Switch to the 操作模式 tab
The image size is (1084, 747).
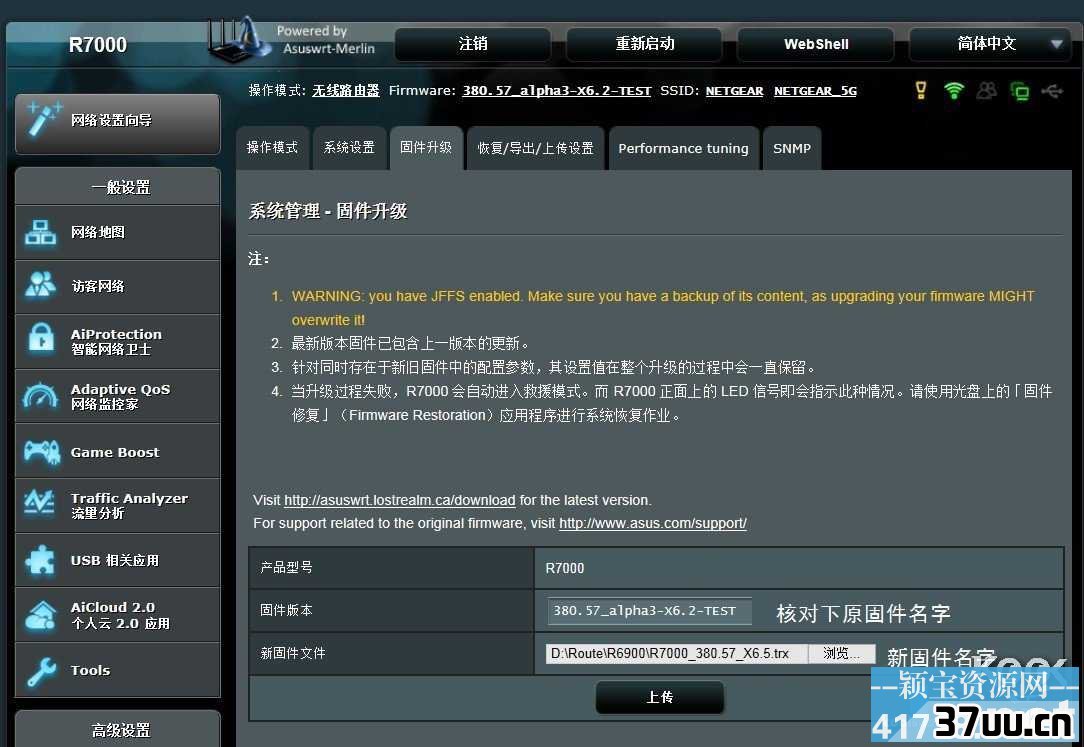(x=272, y=148)
